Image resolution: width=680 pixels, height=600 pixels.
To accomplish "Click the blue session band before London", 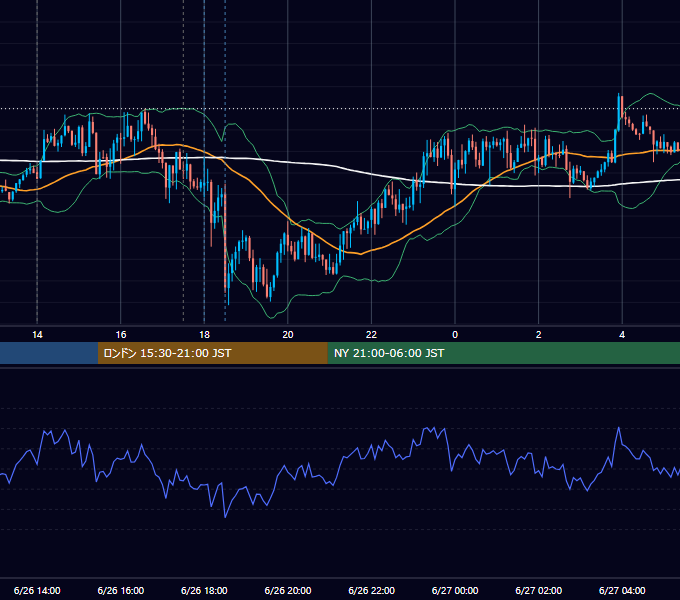I will [49, 353].
